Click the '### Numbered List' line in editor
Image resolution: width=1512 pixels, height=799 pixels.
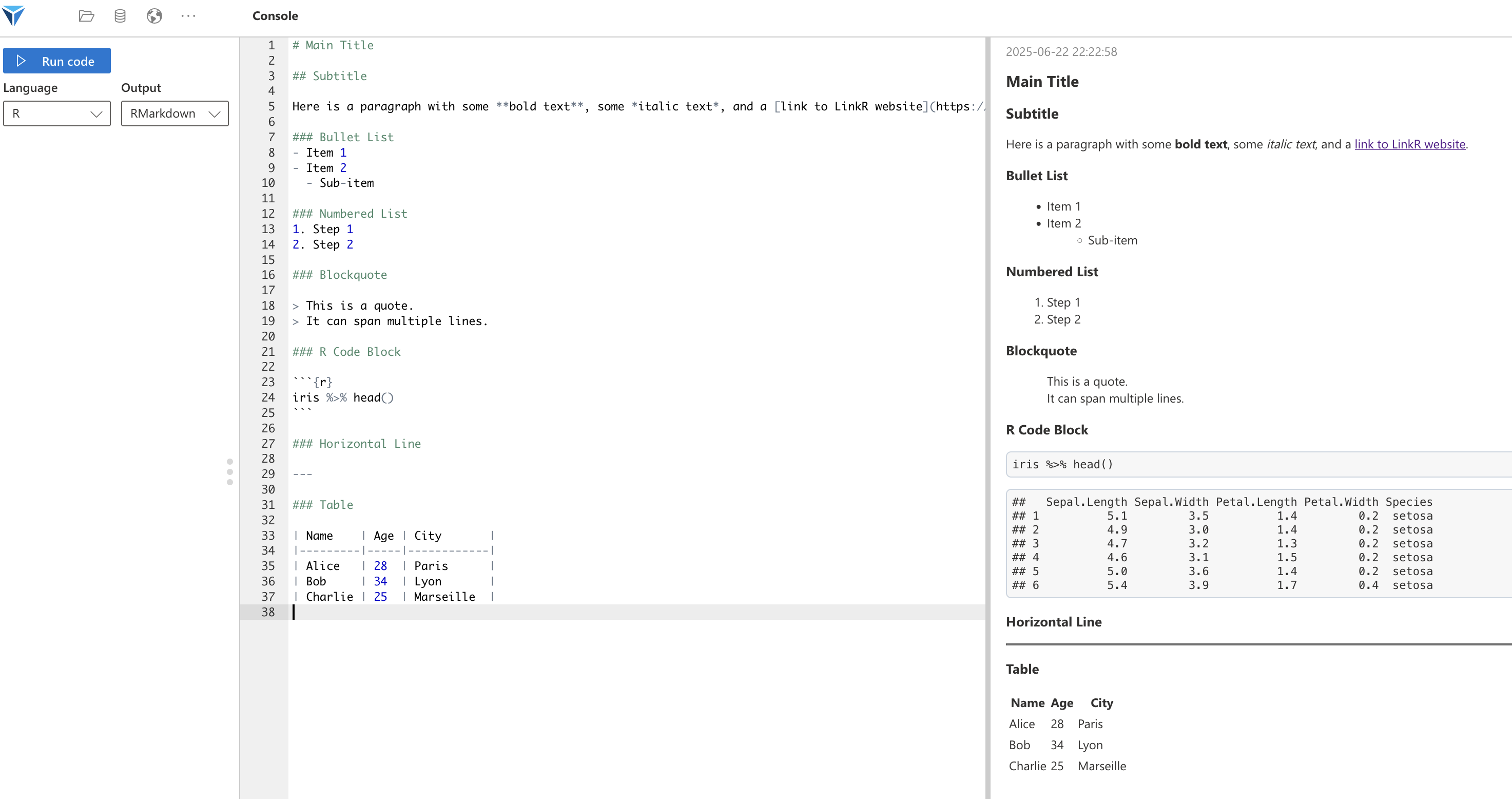350,214
